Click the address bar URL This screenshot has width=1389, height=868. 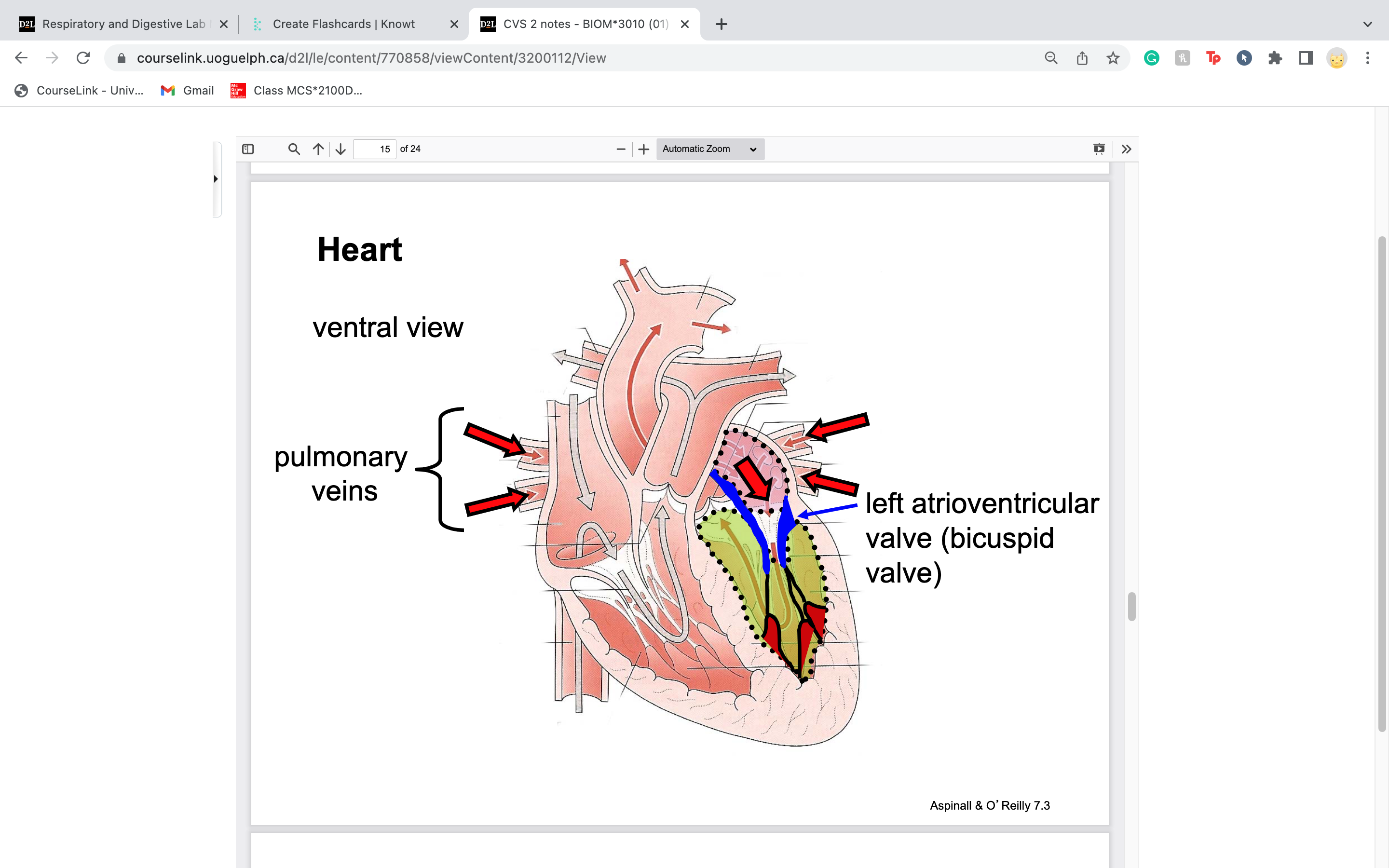pyautogui.click(x=371, y=58)
